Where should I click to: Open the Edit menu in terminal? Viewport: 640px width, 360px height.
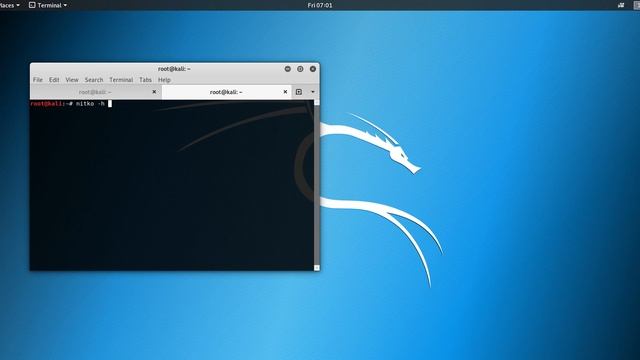click(x=54, y=80)
